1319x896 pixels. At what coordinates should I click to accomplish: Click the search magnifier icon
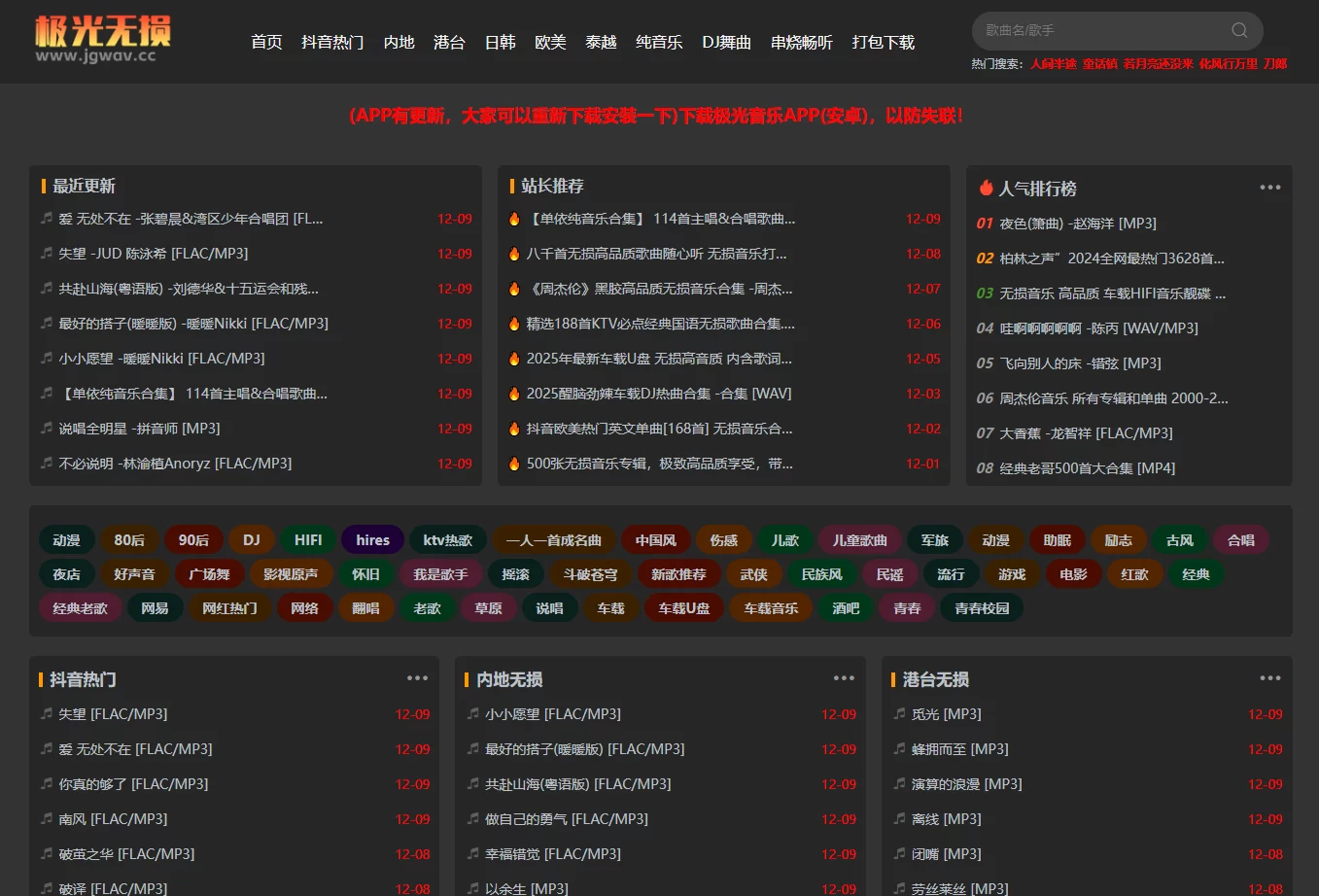[1238, 30]
